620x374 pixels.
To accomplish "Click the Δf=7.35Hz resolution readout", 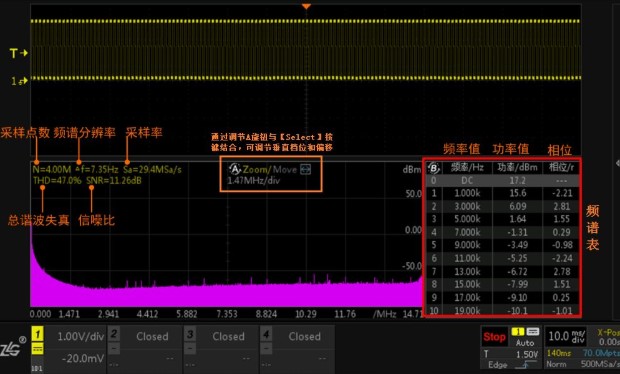I will pos(97,170).
